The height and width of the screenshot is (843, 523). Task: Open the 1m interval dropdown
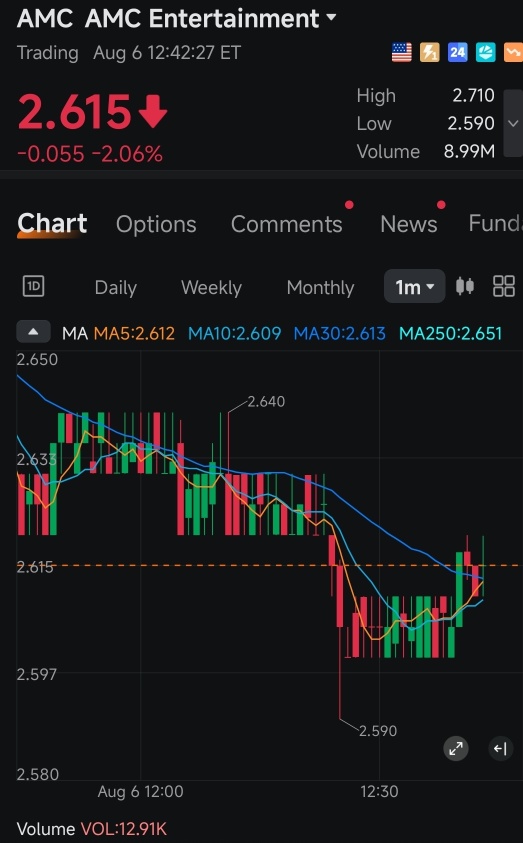414,287
